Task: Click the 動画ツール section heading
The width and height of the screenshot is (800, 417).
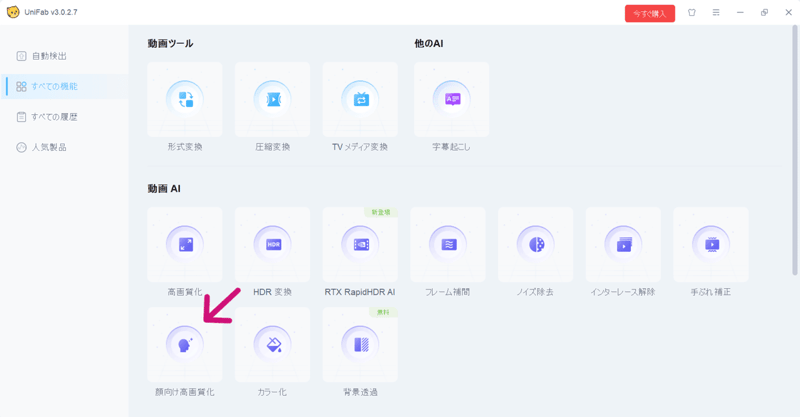Action: [170, 44]
